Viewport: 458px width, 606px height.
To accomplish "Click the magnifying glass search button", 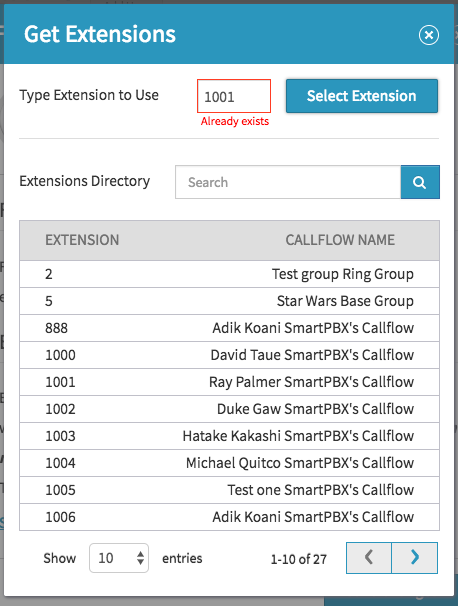I will [420, 182].
